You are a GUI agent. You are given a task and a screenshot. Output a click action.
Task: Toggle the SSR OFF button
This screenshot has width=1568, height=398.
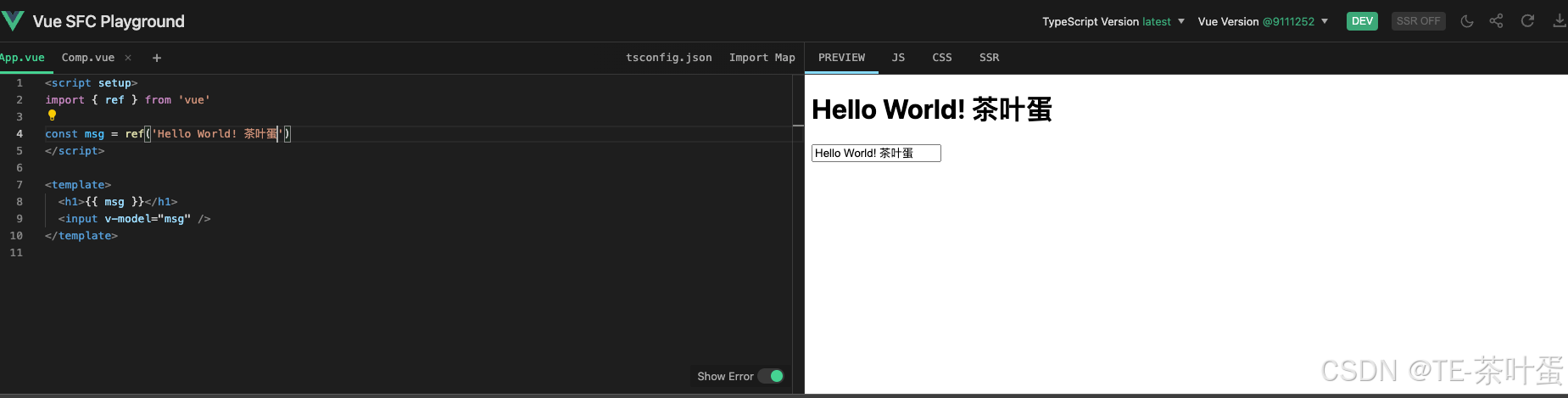tap(1419, 21)
